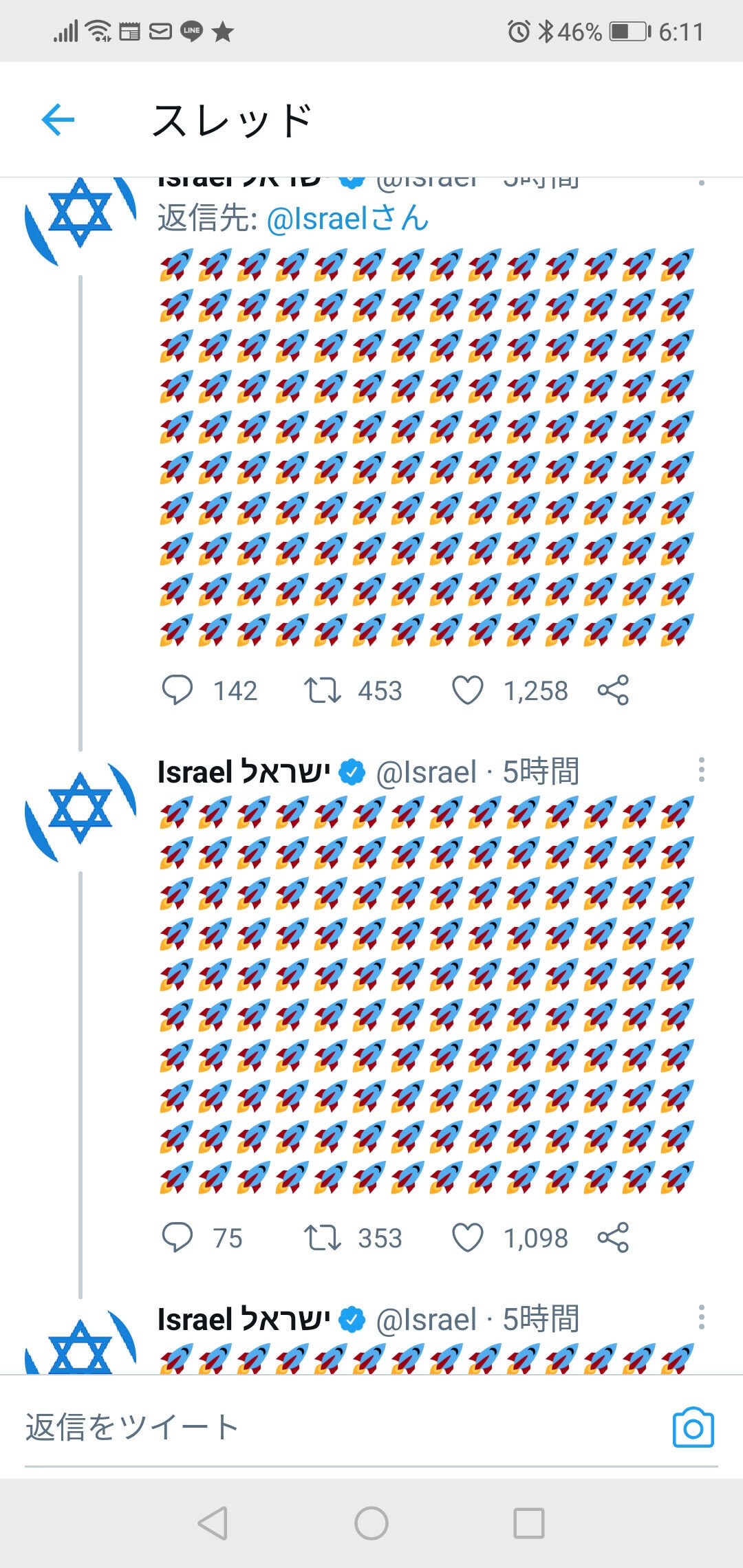Retweet the tweet with 453 retweets

pyautogui.click(x=323, y=690)
